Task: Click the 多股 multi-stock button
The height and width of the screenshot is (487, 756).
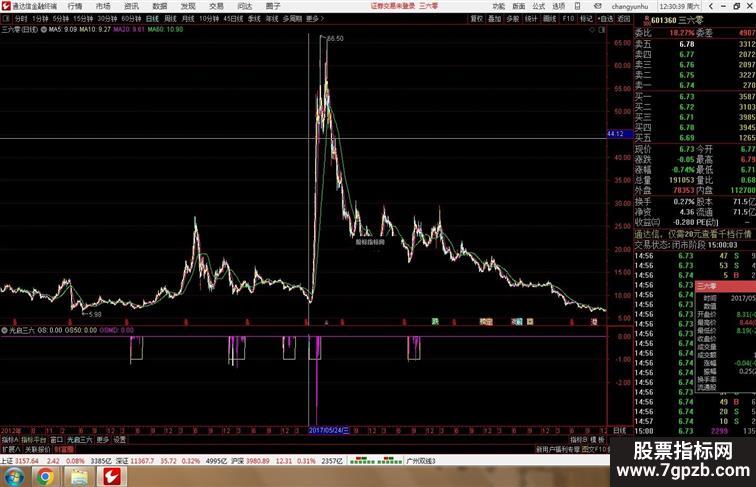Action: 513,19
